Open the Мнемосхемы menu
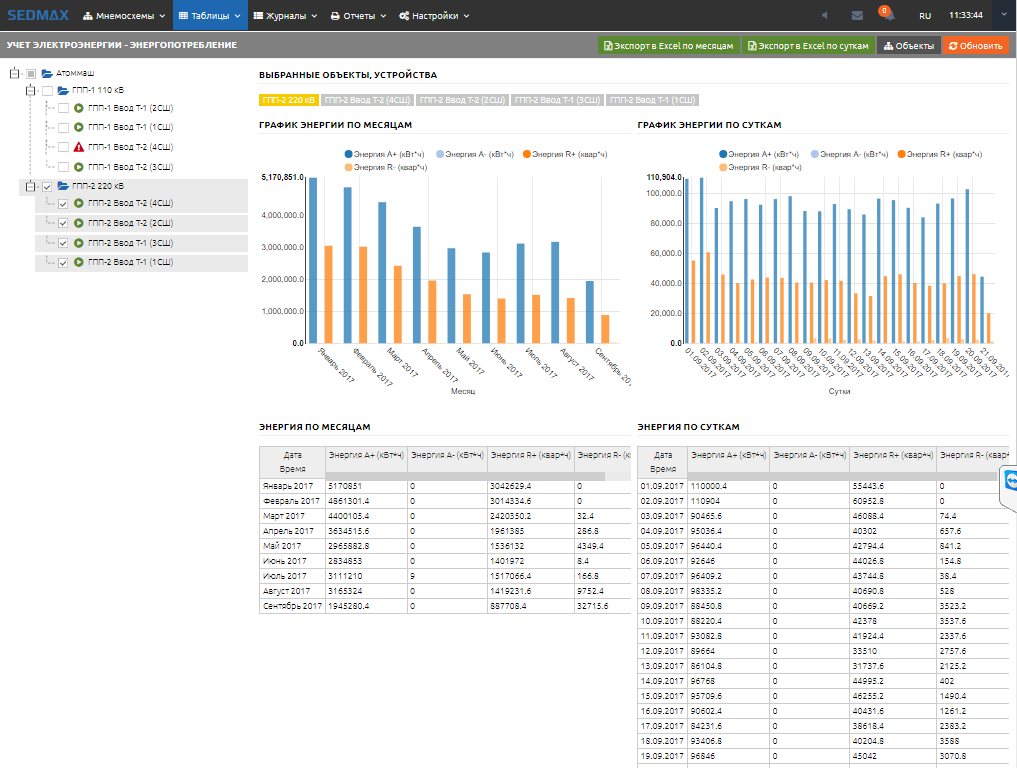 124,16
